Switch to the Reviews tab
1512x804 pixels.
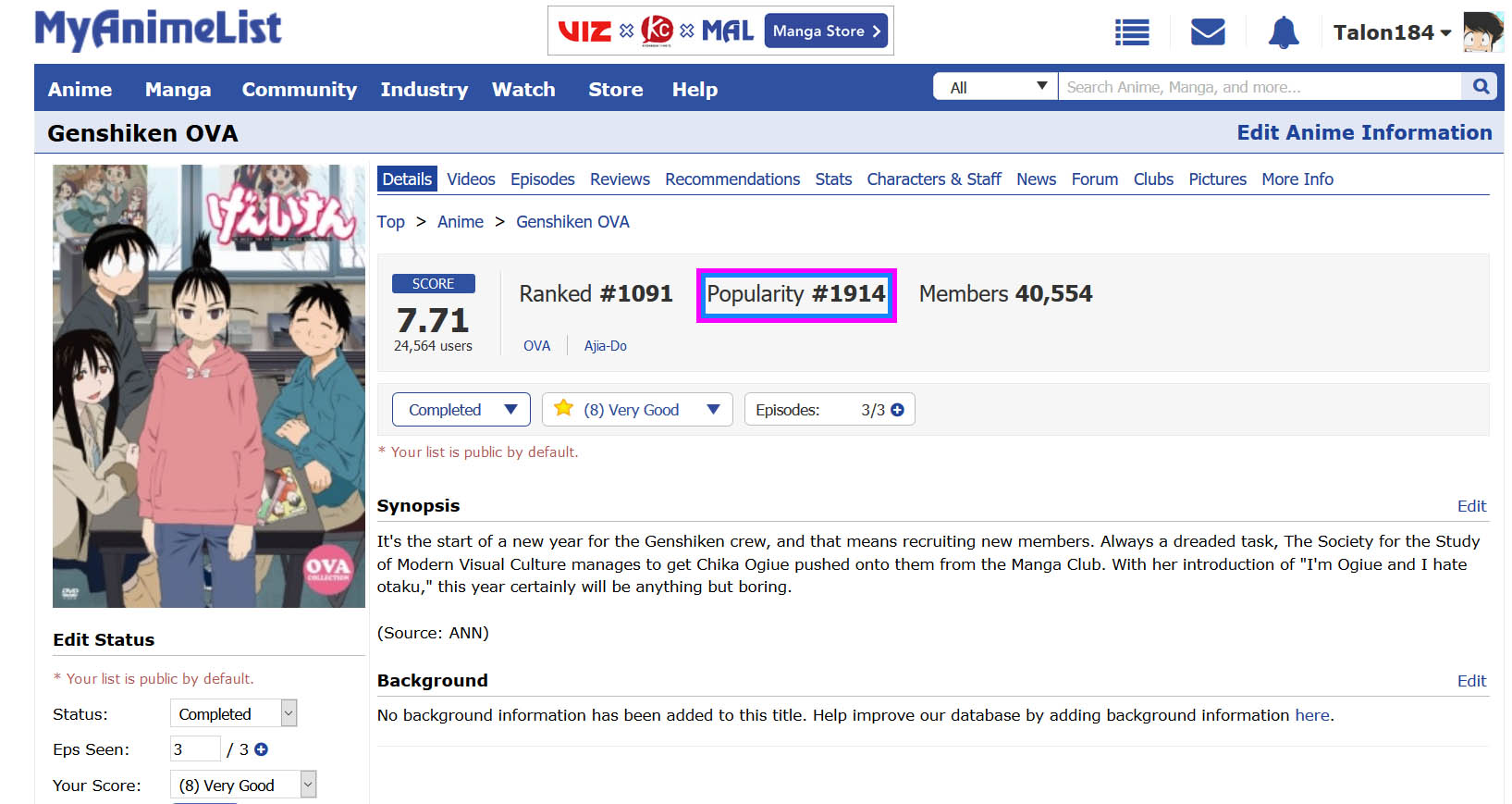(x=620, y=179)
